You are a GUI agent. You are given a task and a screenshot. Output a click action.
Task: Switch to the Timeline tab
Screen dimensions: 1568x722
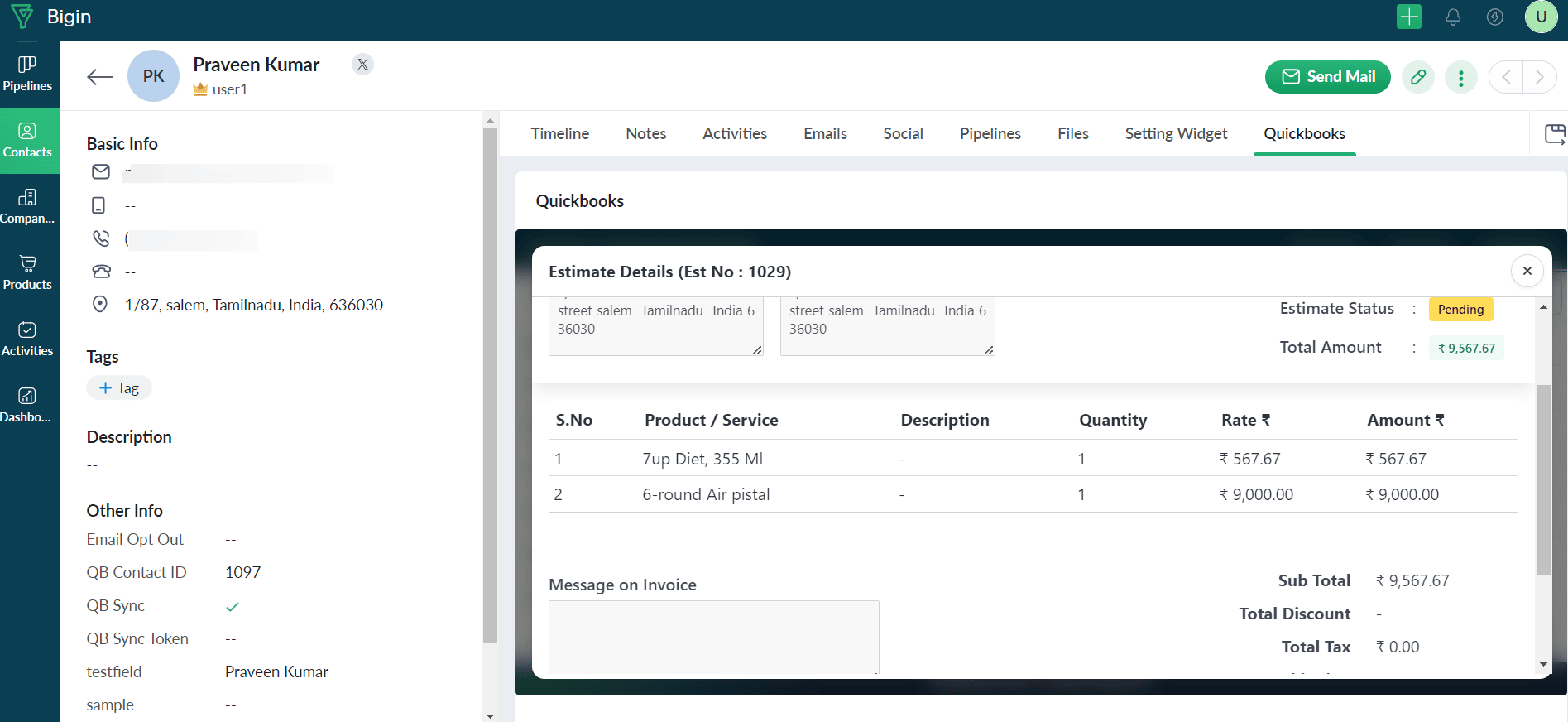pos(559,133)
